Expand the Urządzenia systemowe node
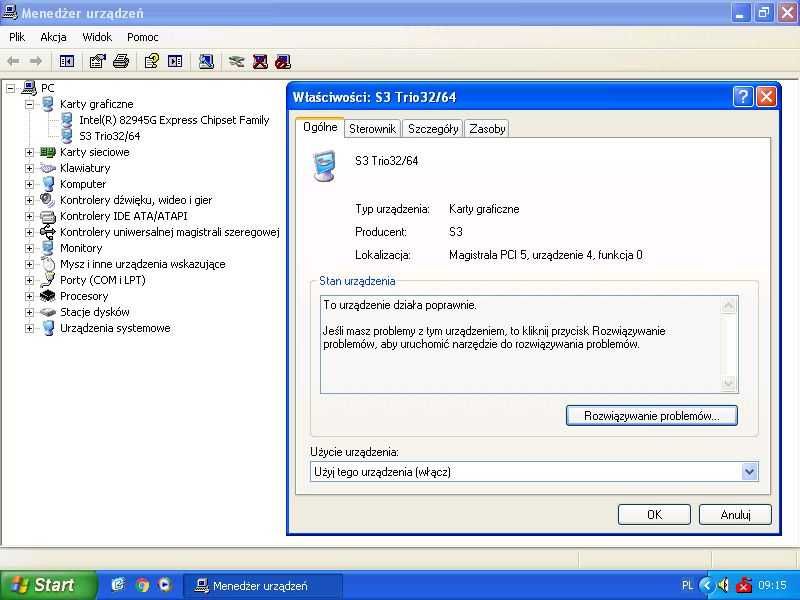Image resolution: width=800 pixels, height=600 pixels. coord(30,328)
